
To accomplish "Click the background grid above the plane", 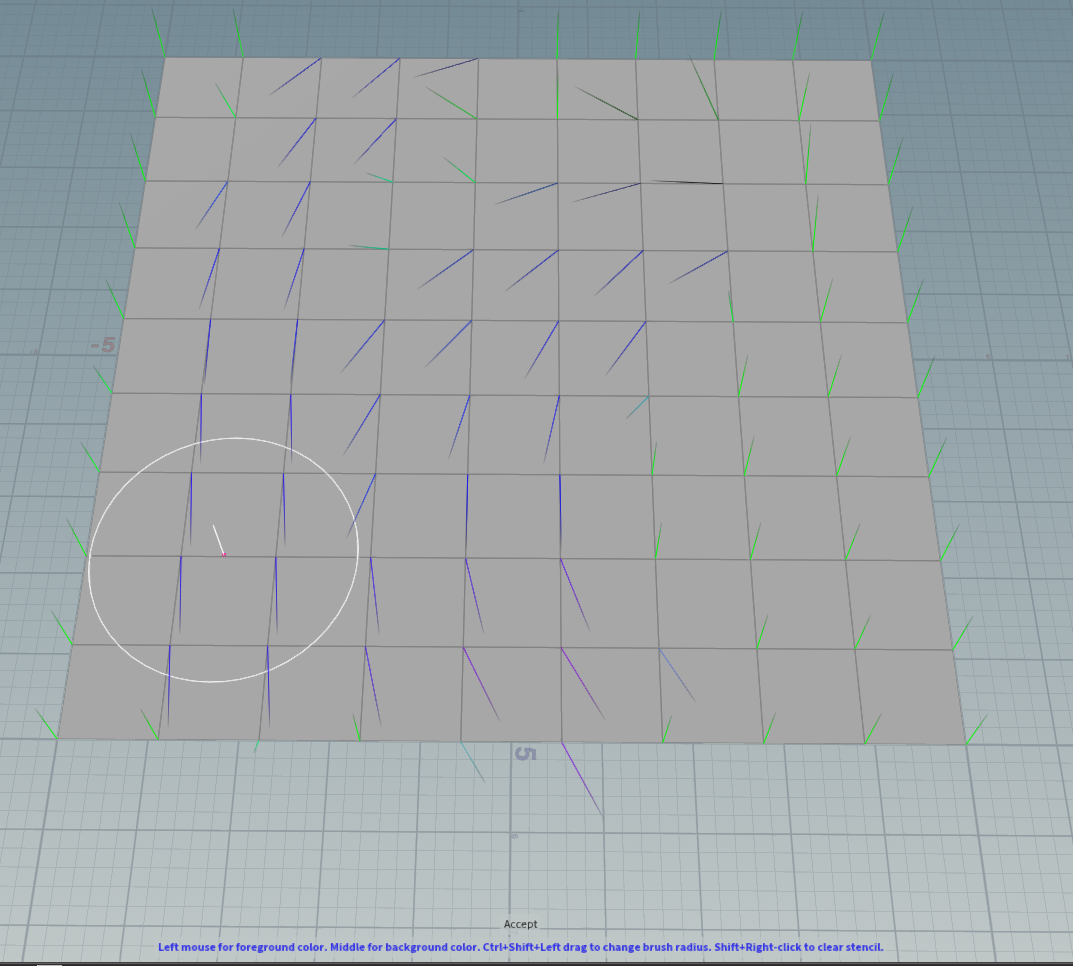I will click(x=400, y=25).
